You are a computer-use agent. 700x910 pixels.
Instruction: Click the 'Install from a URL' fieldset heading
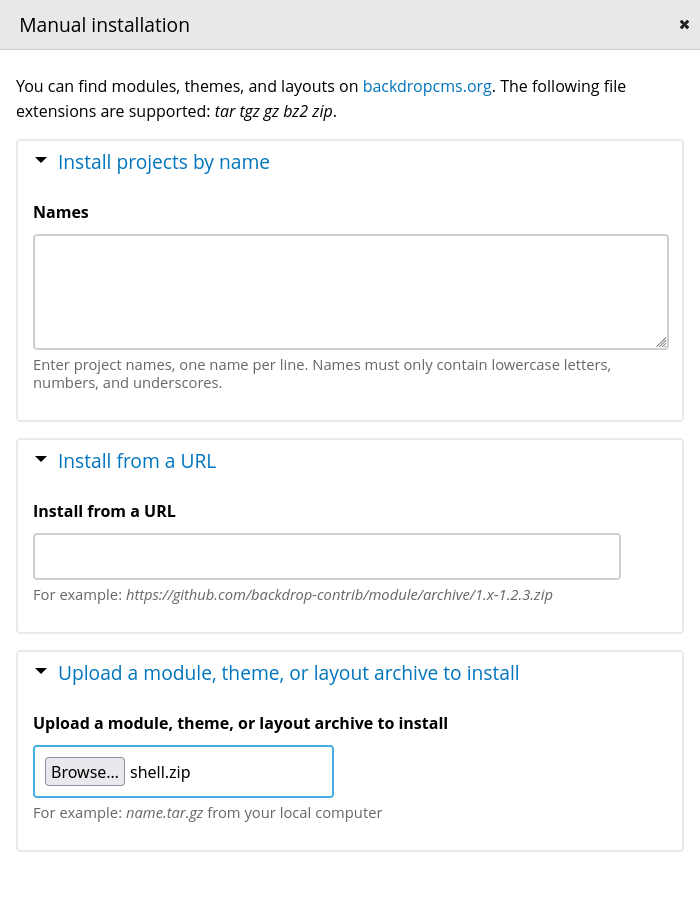pos(137,461)
